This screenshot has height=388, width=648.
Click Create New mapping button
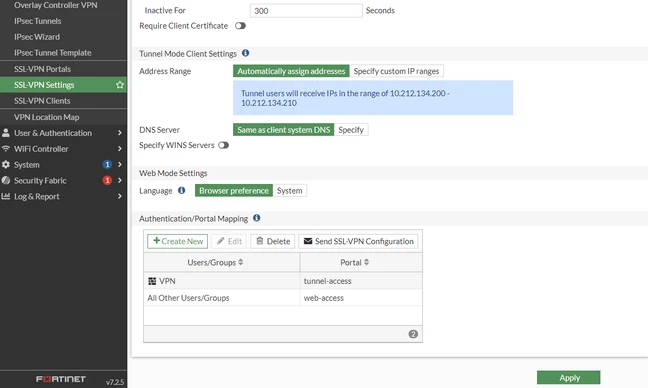pos(177,241)
